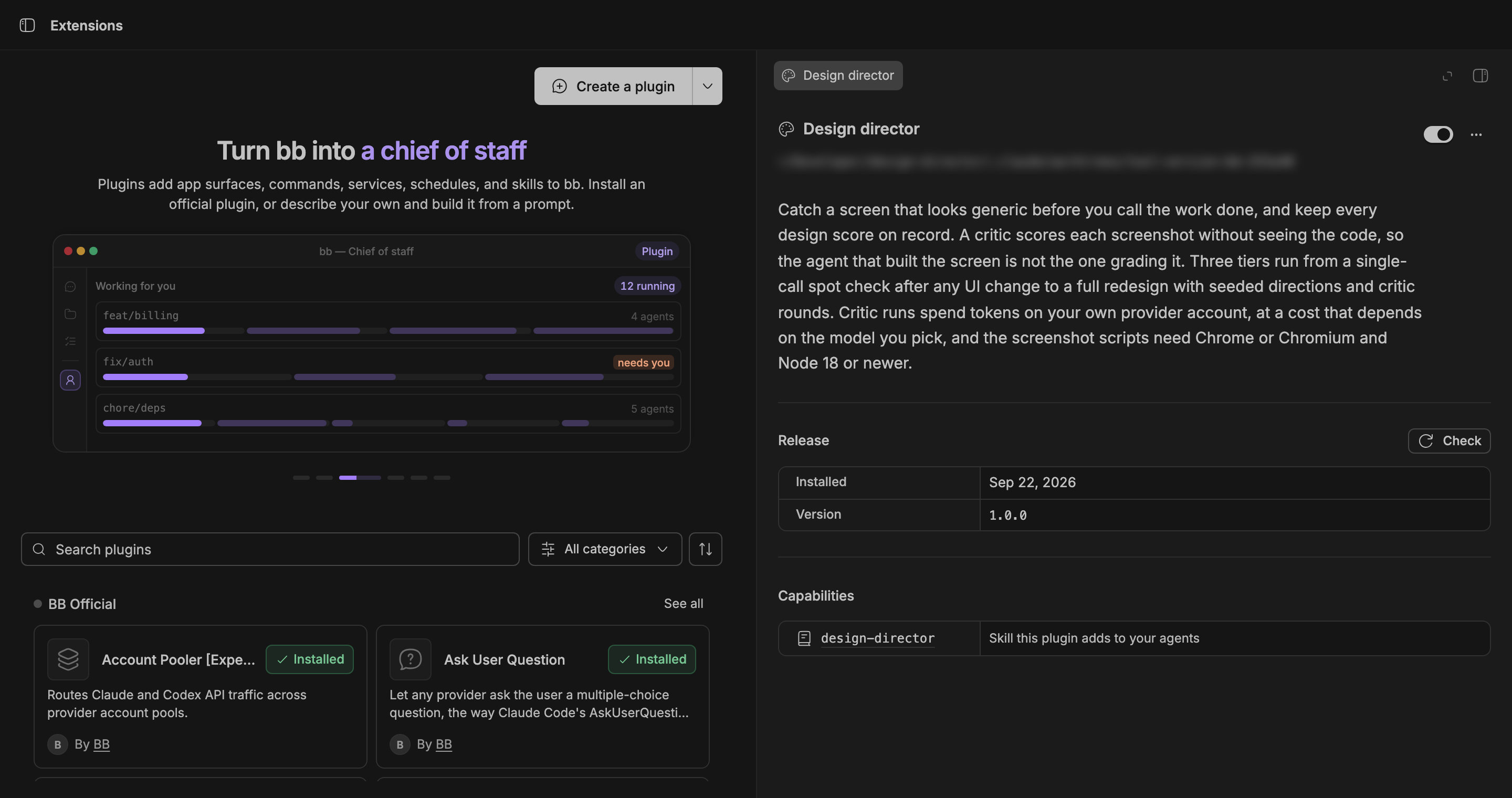Click the chat icon in preview sidebar
The width and height of the screenshot is (1512, 798).
coord(70,286)
